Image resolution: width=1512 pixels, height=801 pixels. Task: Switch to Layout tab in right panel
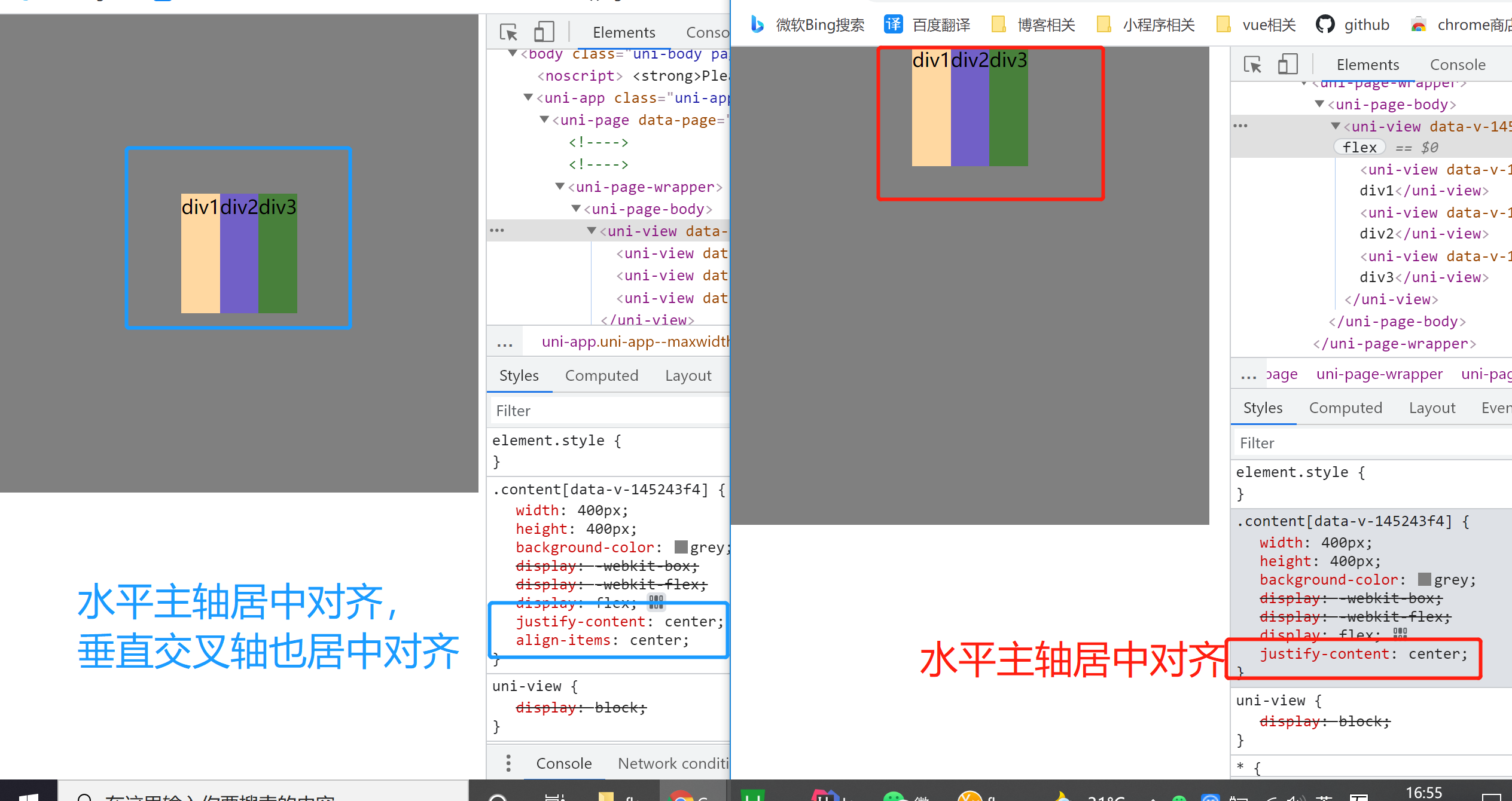1432,408
